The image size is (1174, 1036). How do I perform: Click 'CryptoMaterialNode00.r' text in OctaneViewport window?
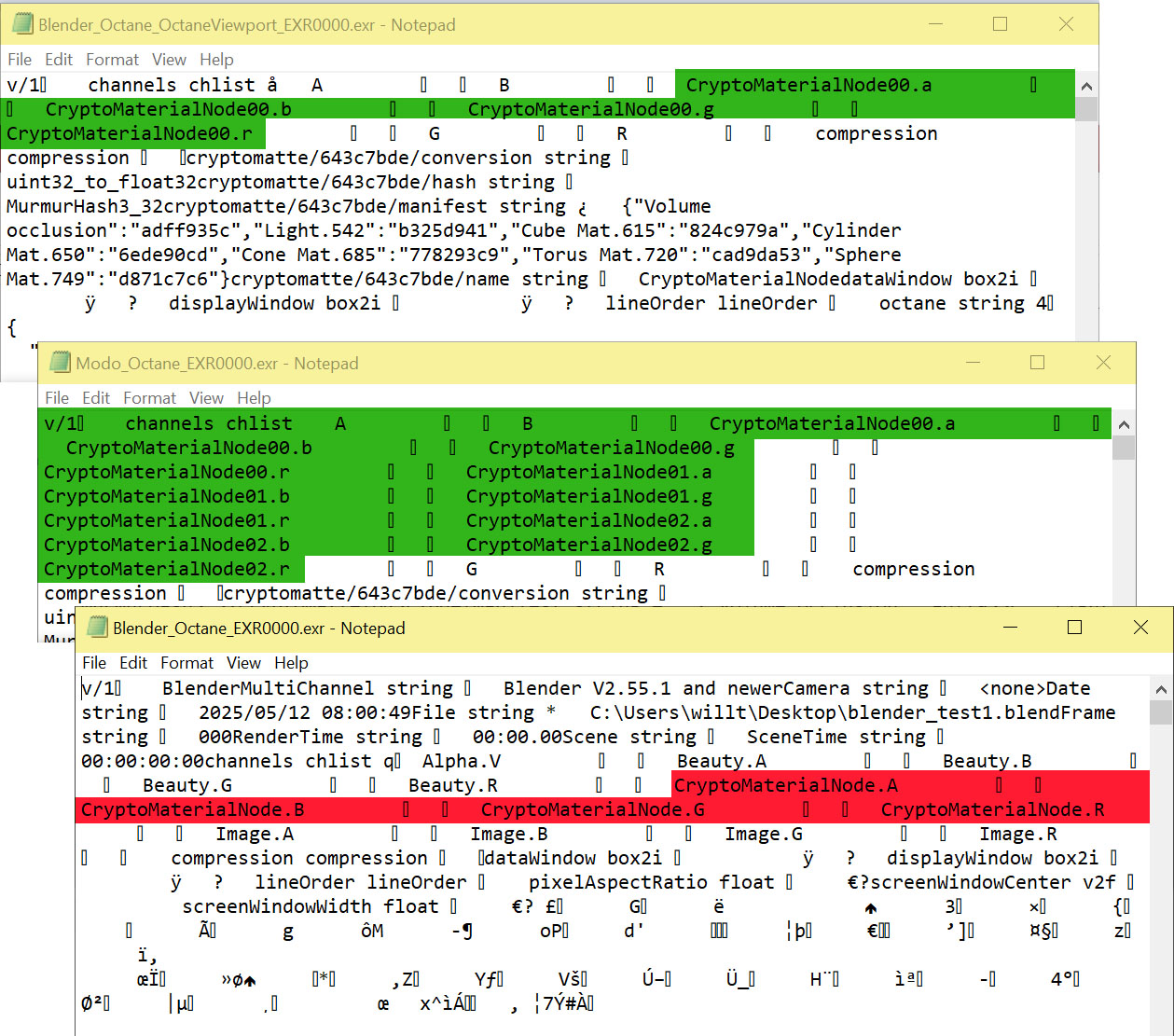tap(129, 133)
